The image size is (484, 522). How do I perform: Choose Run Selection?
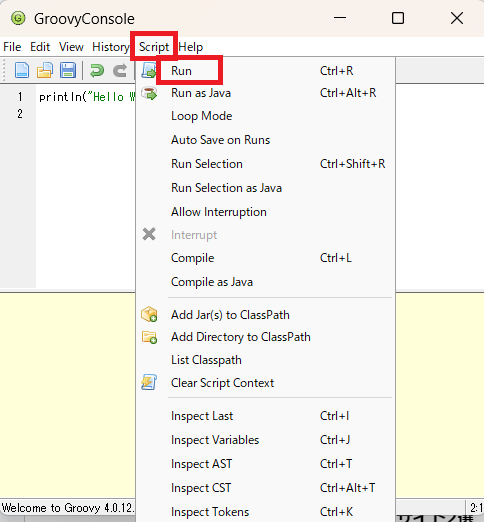click(265, 164)
